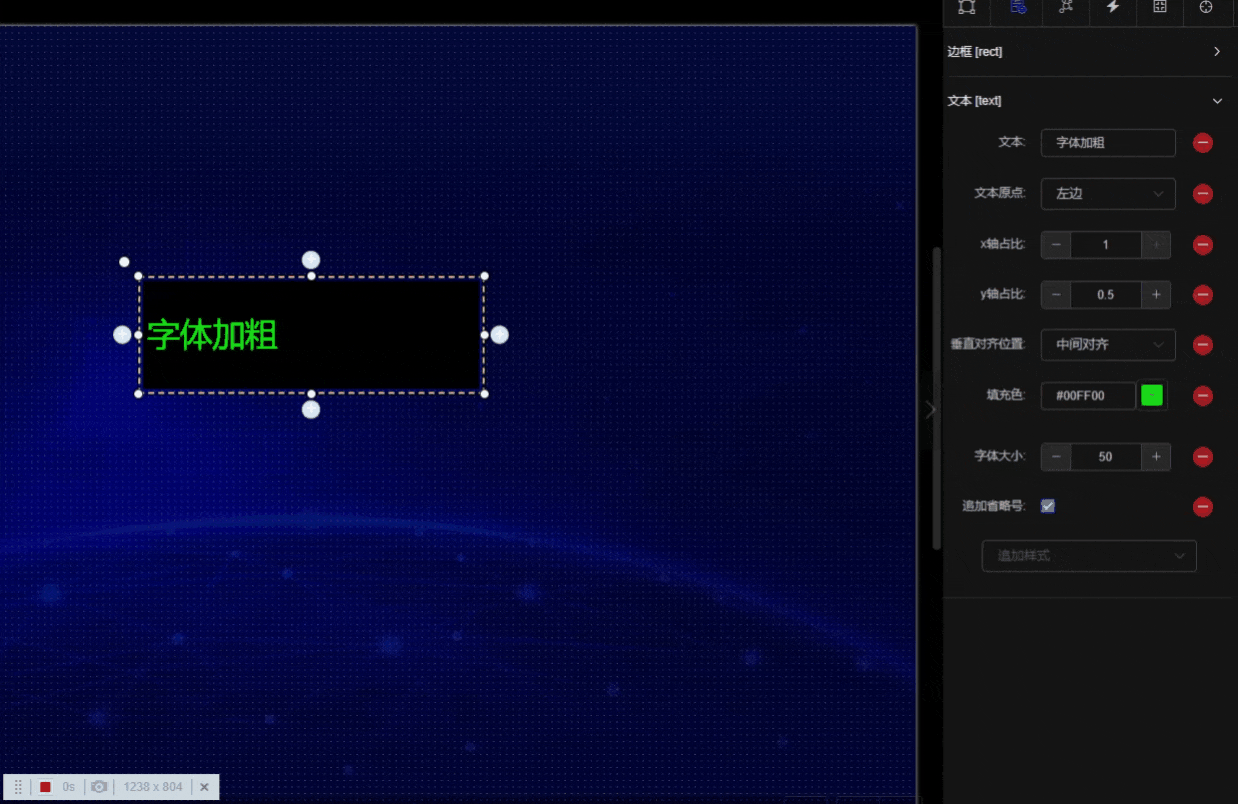Take a screenshot with the camera icon
Image resolution: width=1238 pixels, height=804 pixels.
click(99, 787)
